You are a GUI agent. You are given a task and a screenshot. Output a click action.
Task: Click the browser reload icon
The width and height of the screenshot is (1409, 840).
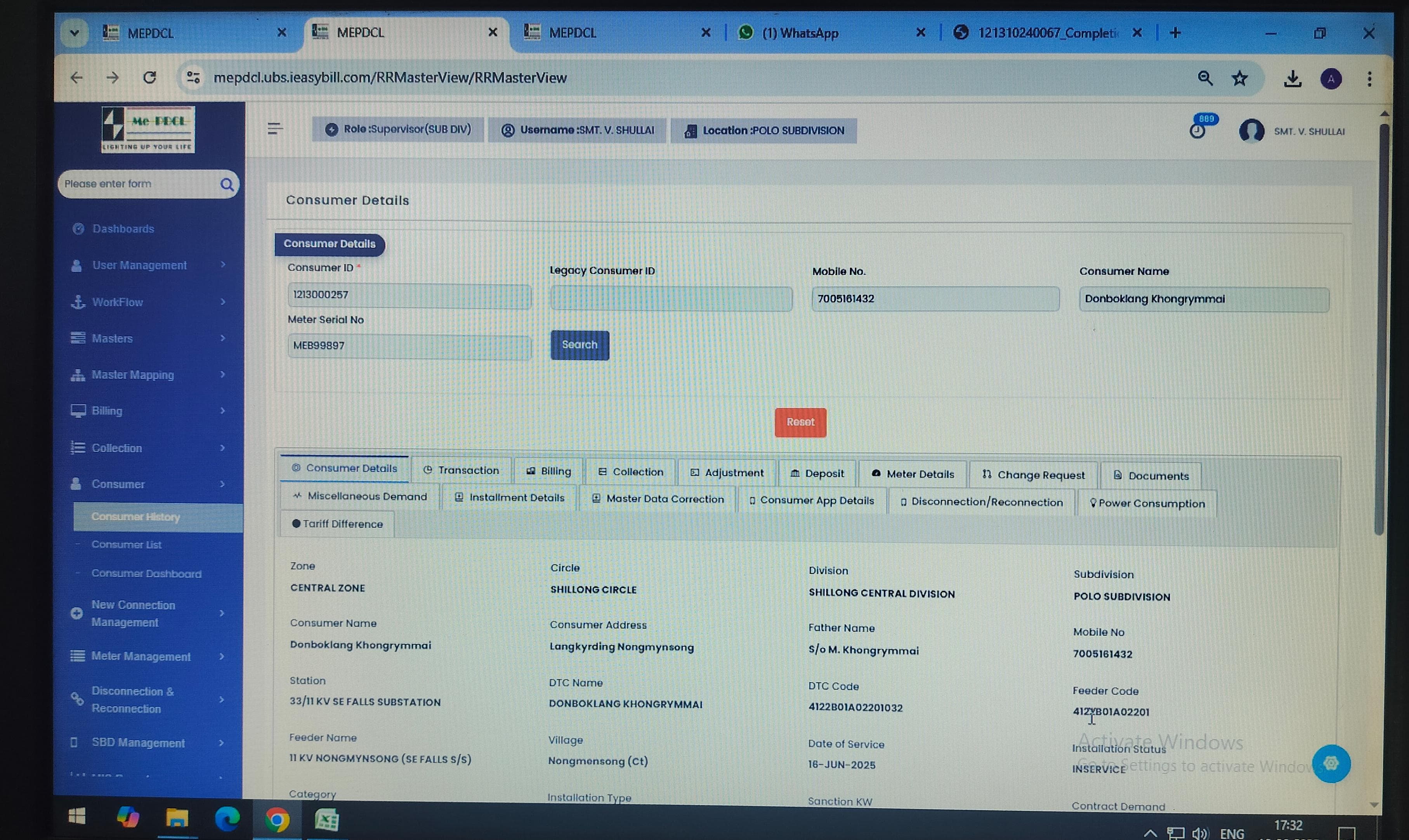pos(149,78)
